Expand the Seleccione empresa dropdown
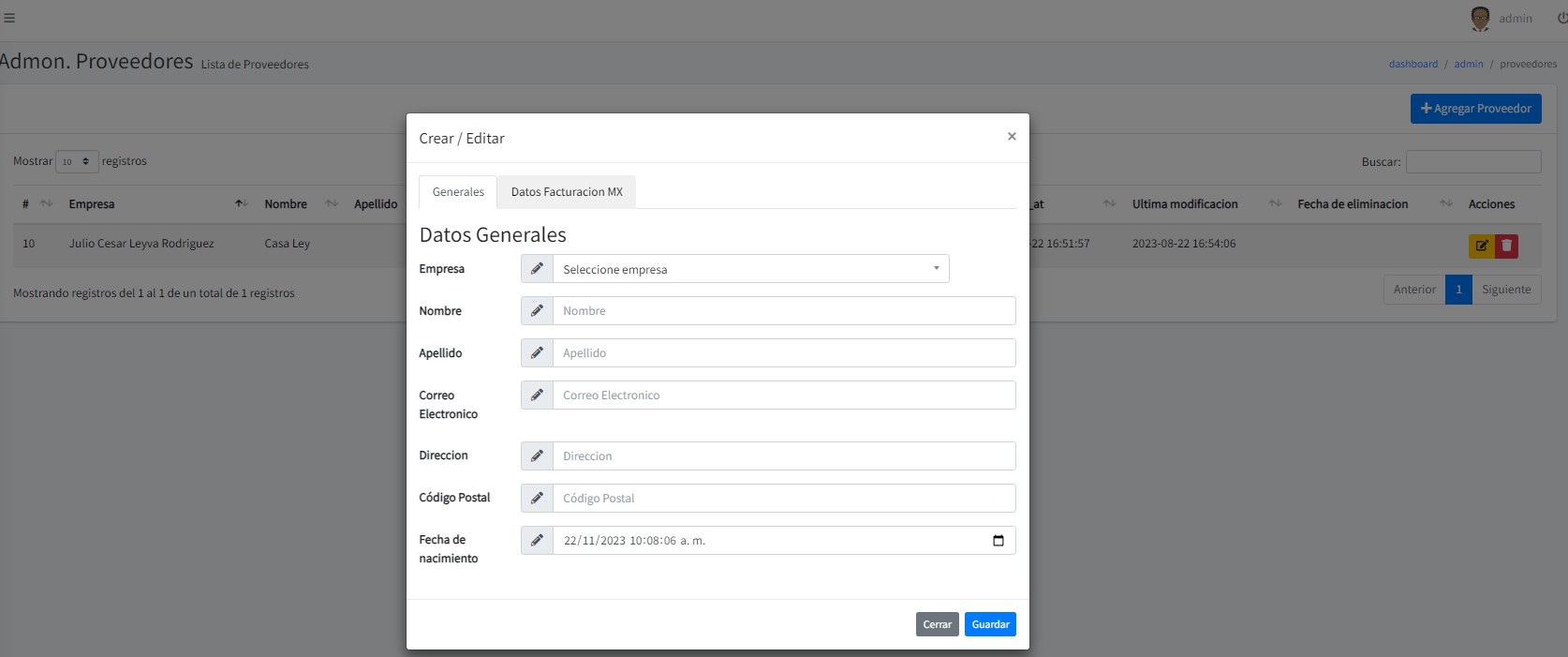The width and height of the screenshot is (1568, 657). [750, 269]
